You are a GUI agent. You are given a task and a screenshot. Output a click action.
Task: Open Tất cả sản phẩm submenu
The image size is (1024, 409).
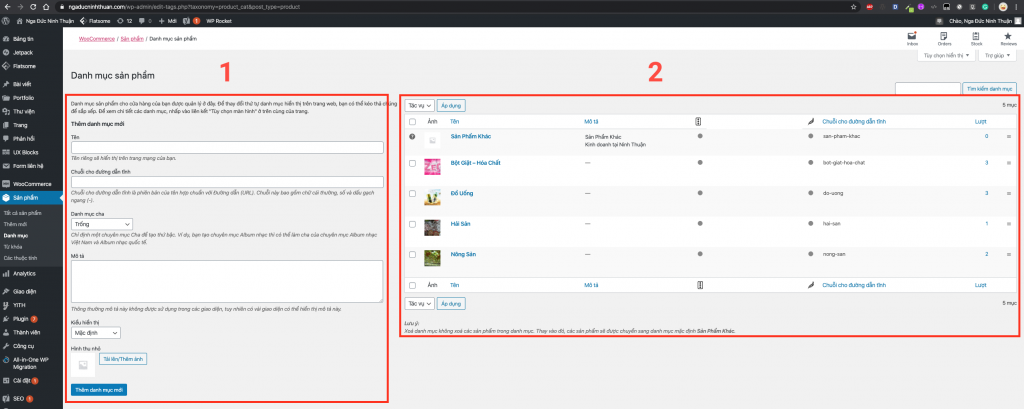click(x=22, y=213)
